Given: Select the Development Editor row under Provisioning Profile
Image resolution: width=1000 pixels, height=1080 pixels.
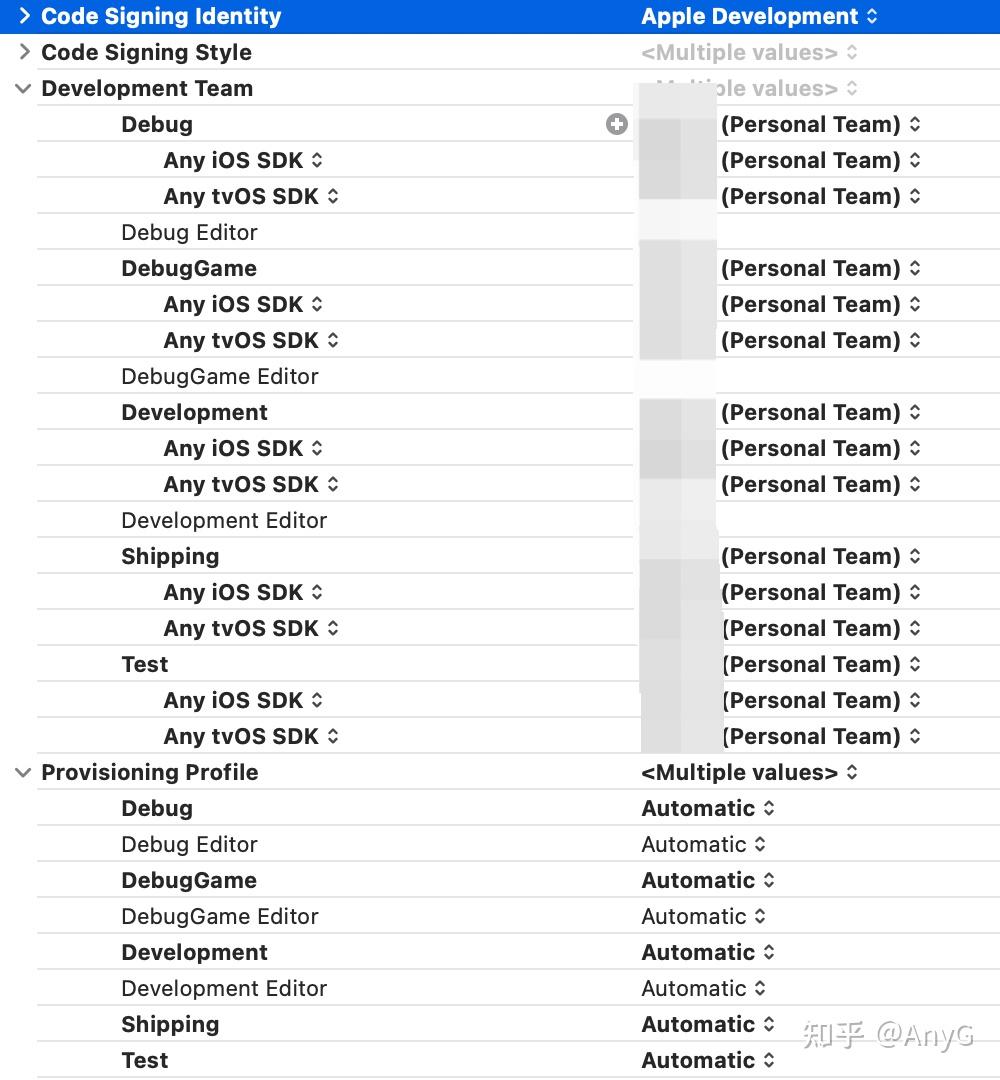Looking at the screenshot, I should (x=224, y=988).
